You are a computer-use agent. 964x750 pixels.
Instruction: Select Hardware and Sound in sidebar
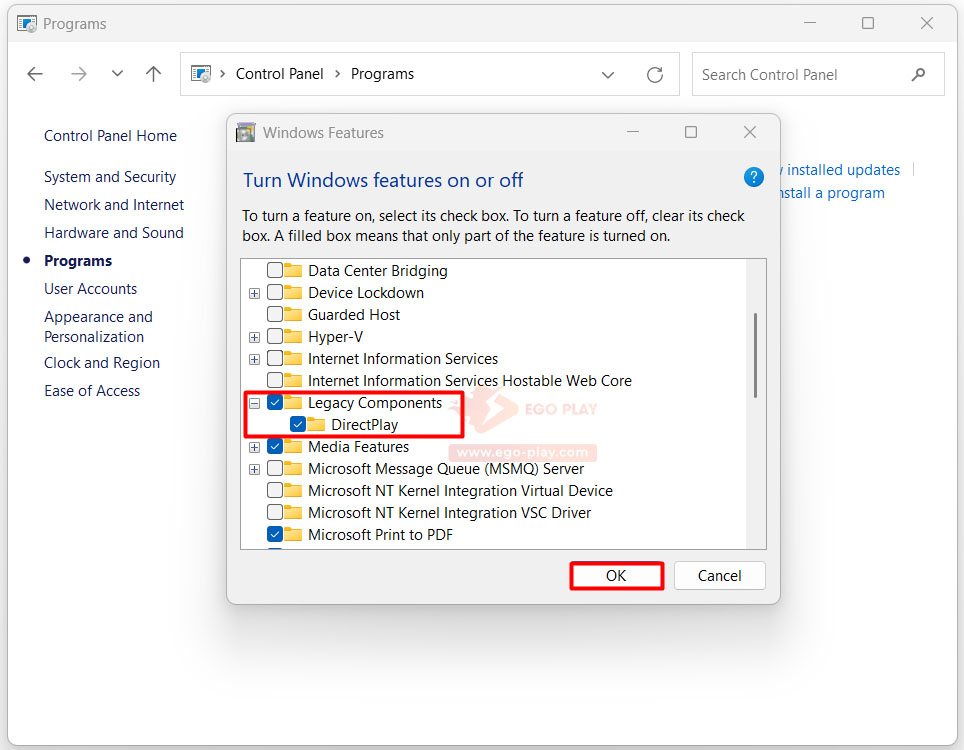point(114,233)
